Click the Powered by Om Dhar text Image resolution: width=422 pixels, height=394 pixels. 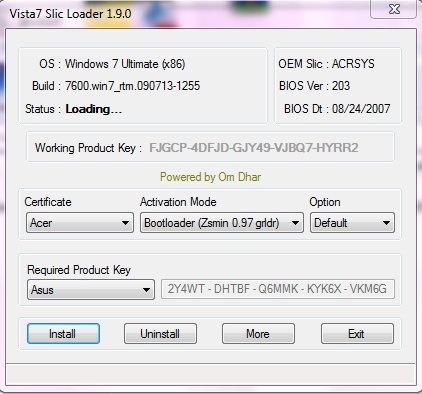[210, 177]
